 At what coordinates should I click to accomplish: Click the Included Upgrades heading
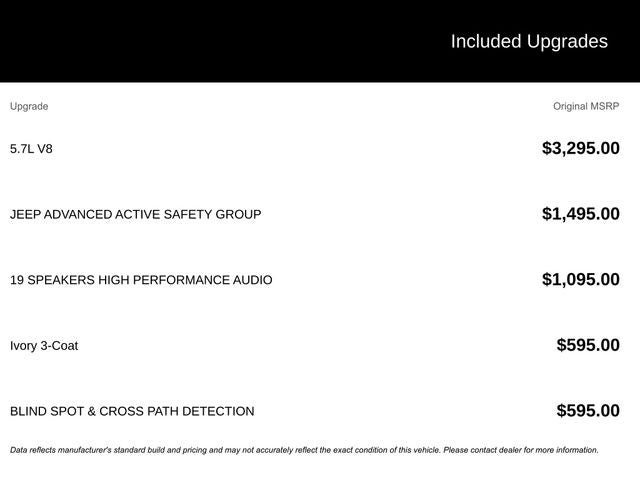528,42
